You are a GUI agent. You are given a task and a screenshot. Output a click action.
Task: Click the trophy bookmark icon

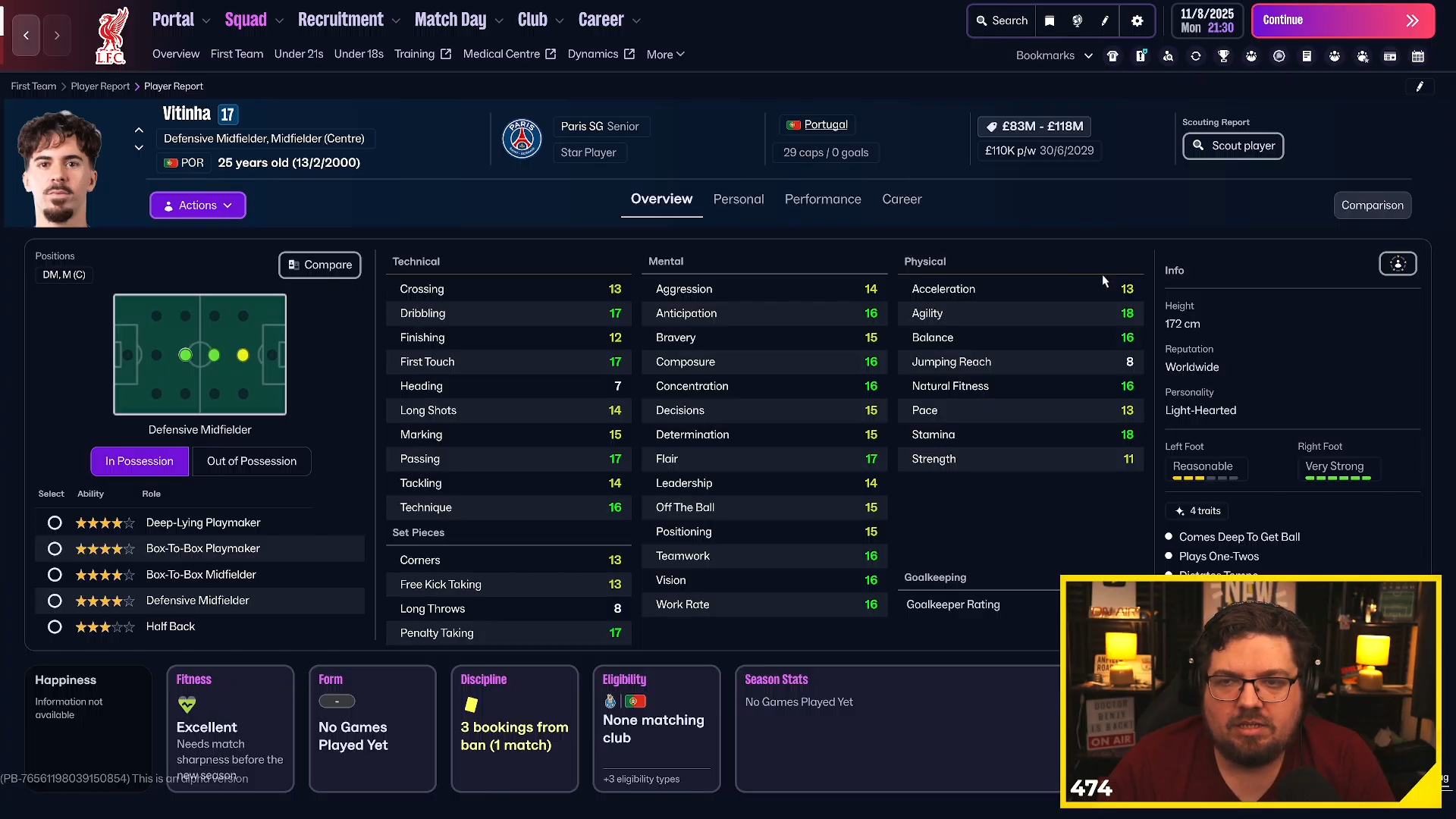(1223, 55)
